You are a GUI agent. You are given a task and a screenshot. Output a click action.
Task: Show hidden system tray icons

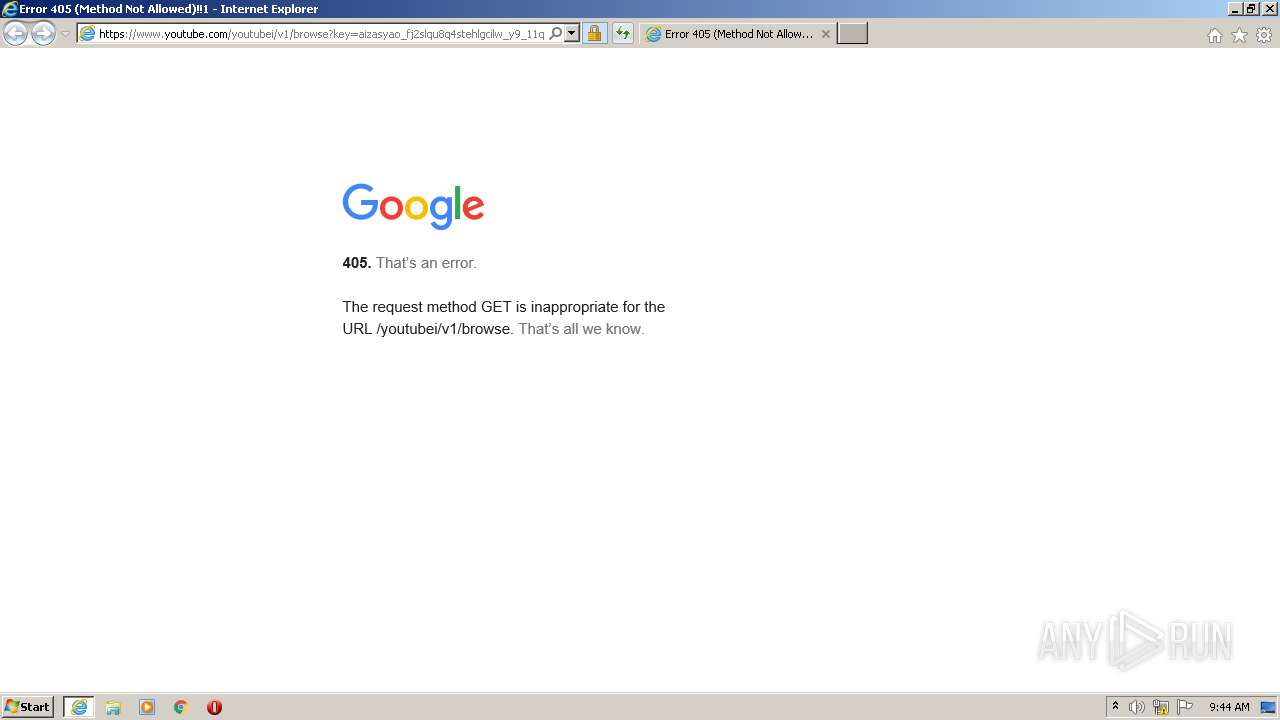click(1115, 707)
